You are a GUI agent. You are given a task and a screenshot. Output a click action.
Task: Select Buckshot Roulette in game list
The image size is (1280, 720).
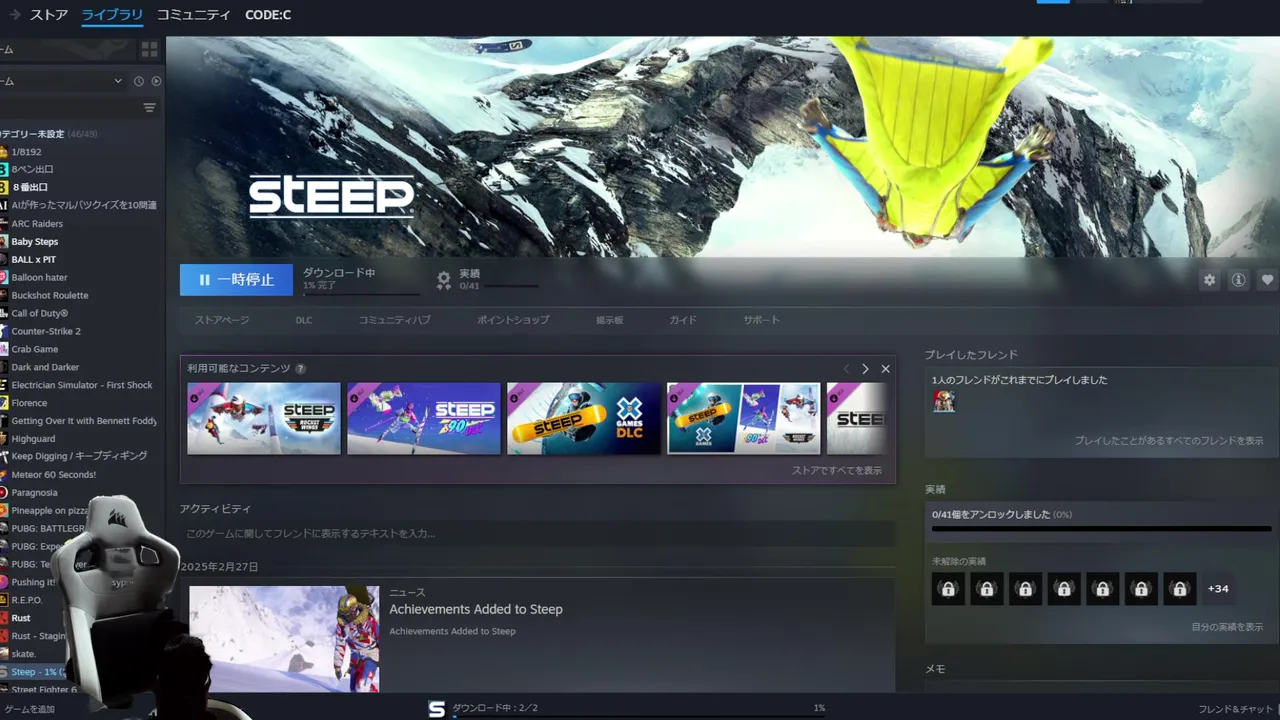pyautogui.click(x=50, y=296)
